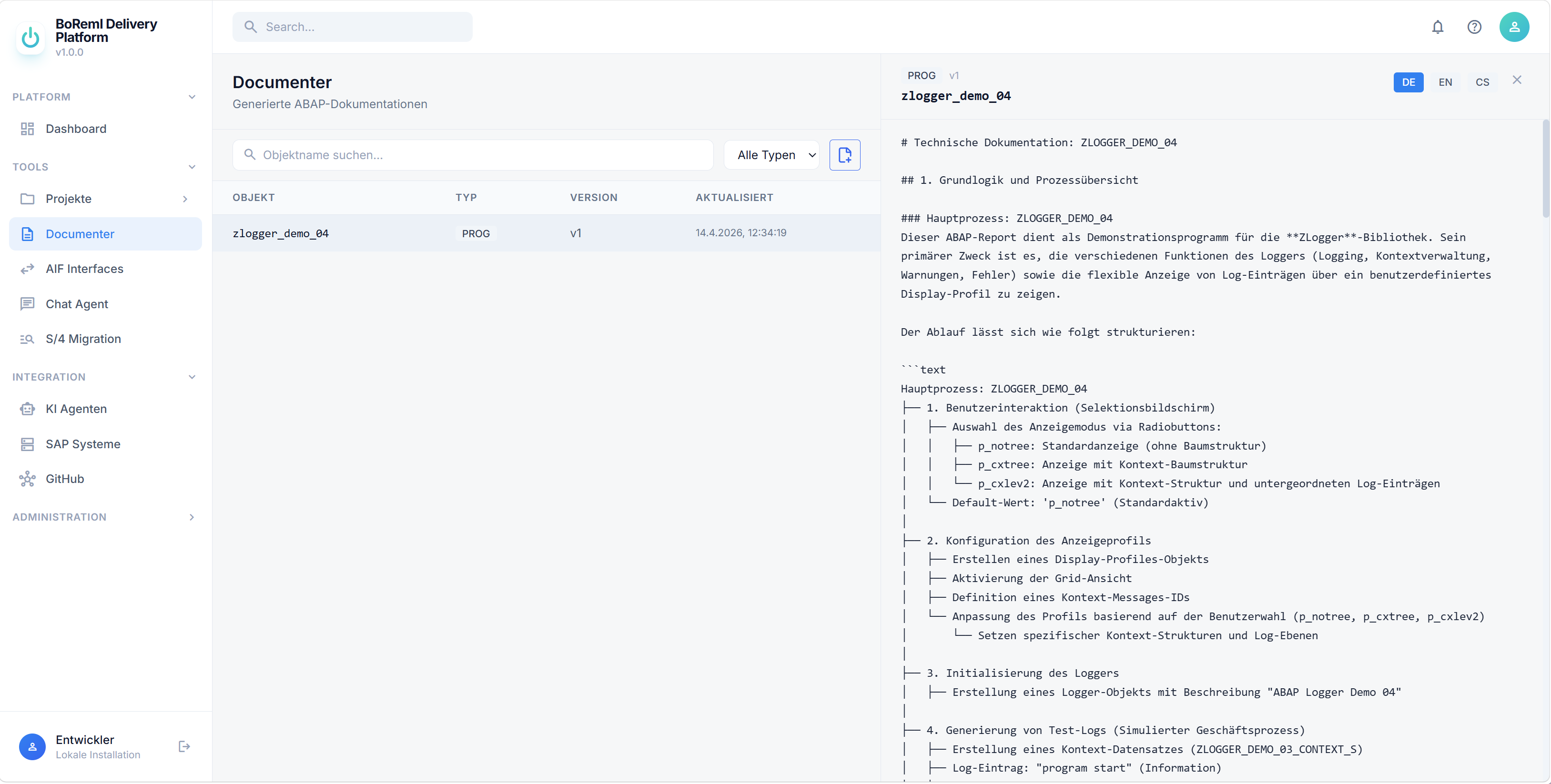Click the TYP column header
1551x784 pixels.
[x=466, y=197]
